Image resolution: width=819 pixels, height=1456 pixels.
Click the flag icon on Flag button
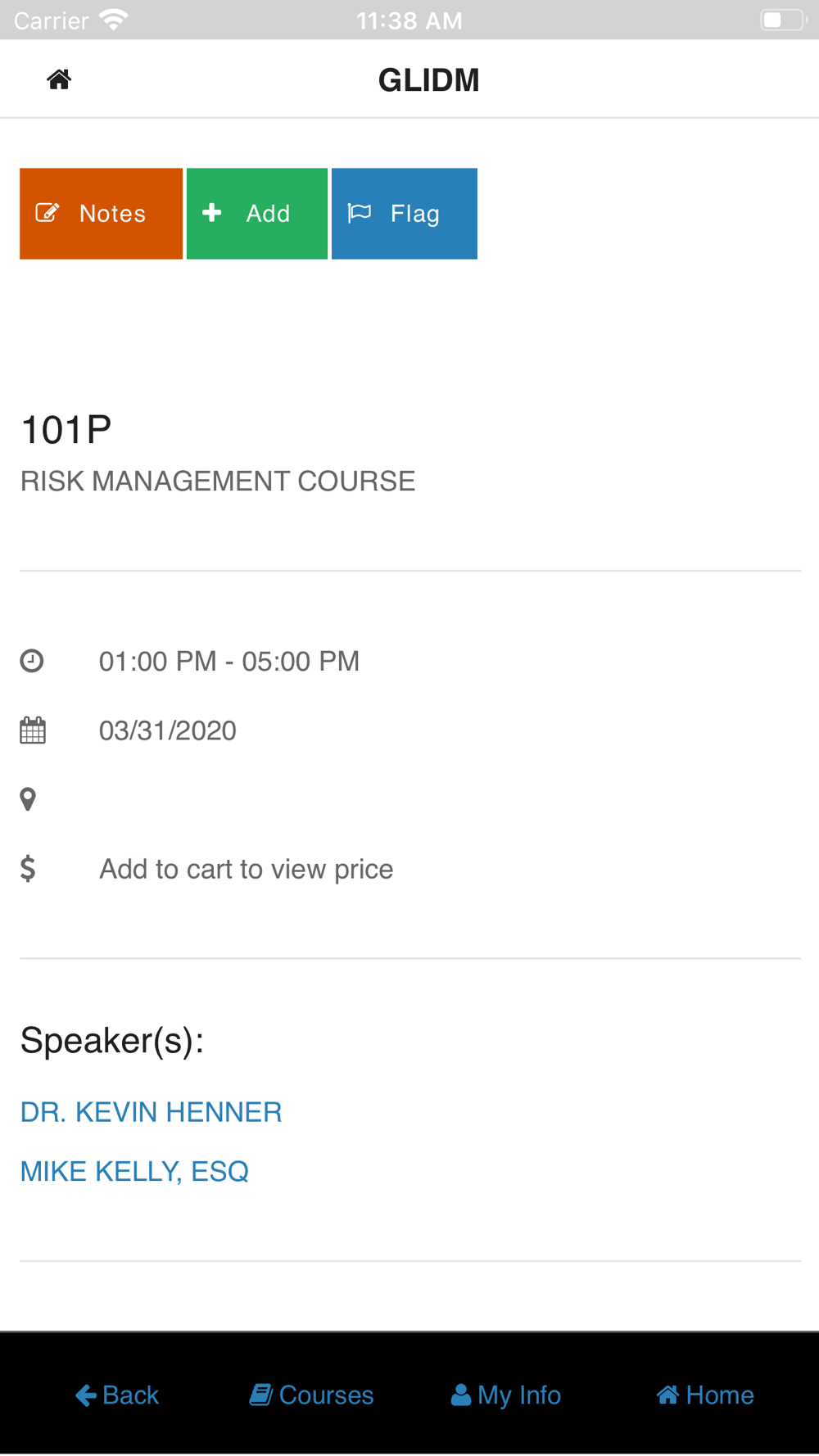(x=360, y=213)
